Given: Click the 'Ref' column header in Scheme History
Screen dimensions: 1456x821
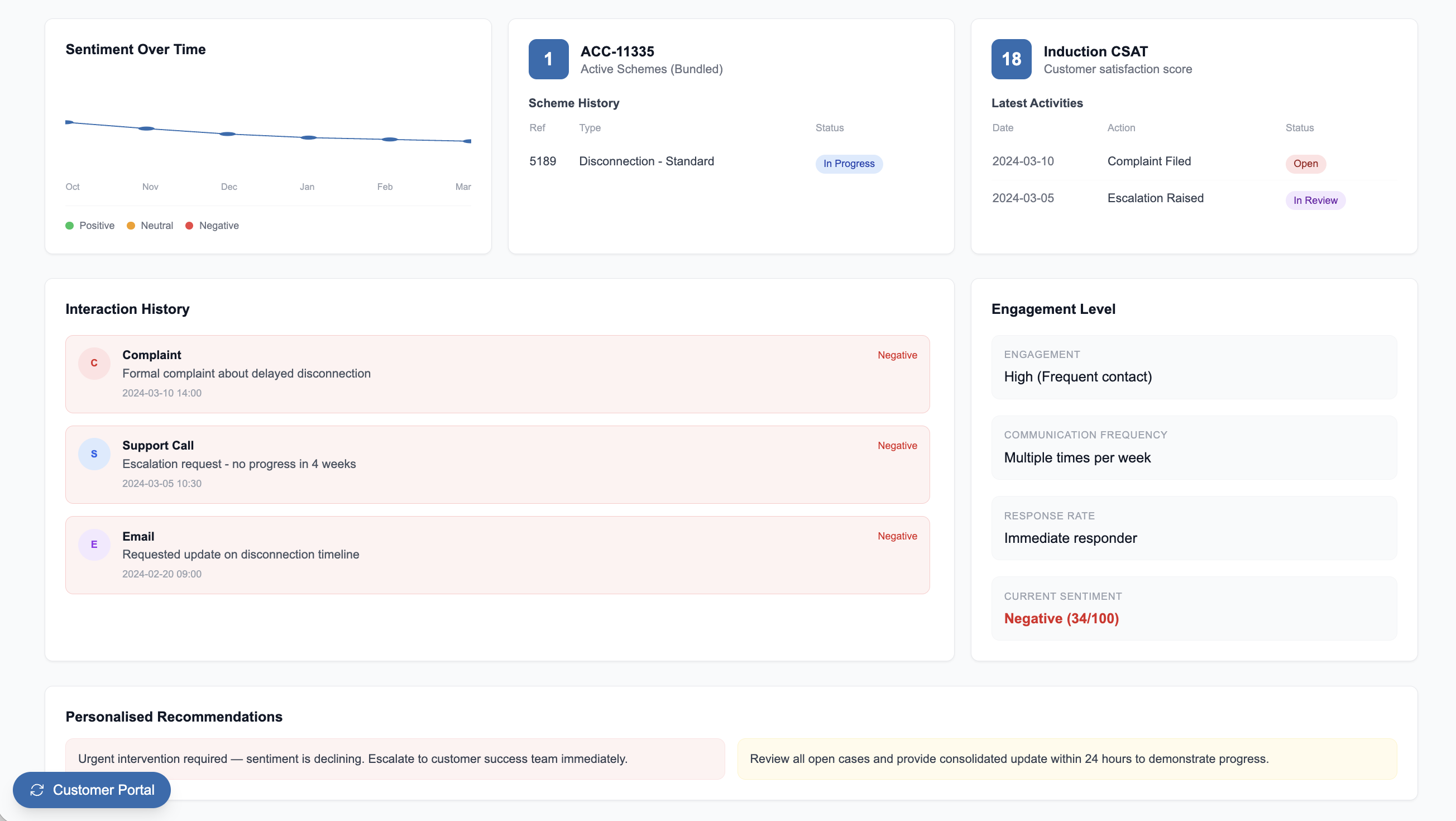Looking at the screenshot, I should (537, 128).
